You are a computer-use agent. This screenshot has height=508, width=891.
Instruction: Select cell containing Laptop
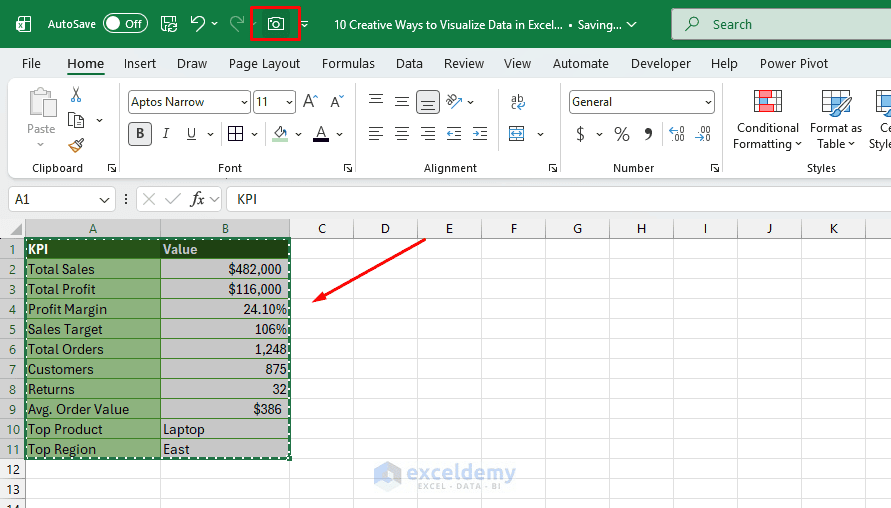[225, 429]
